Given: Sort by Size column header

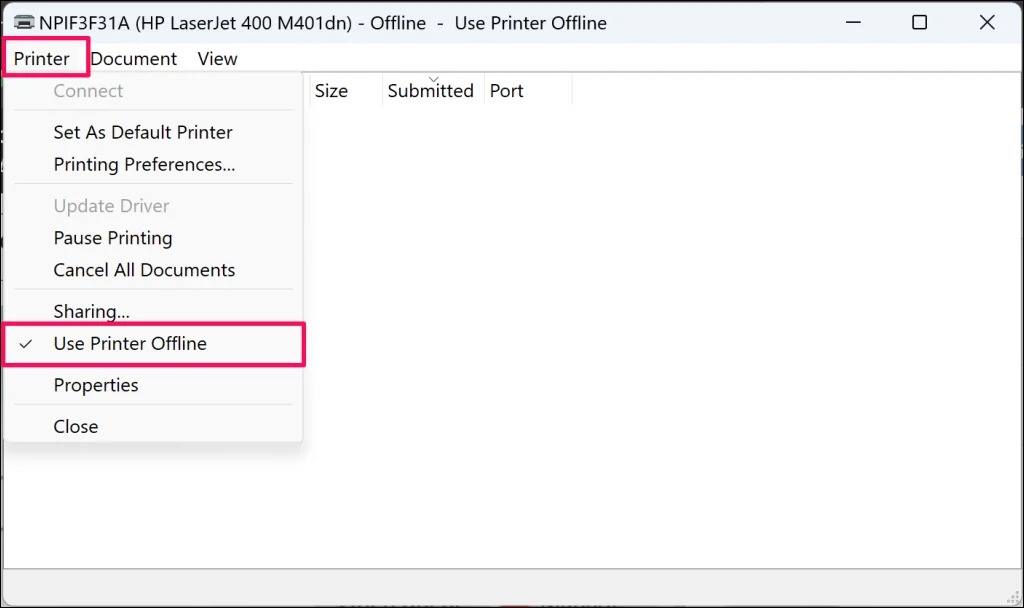Looking at the screenshot, I should tap(345, 90).
